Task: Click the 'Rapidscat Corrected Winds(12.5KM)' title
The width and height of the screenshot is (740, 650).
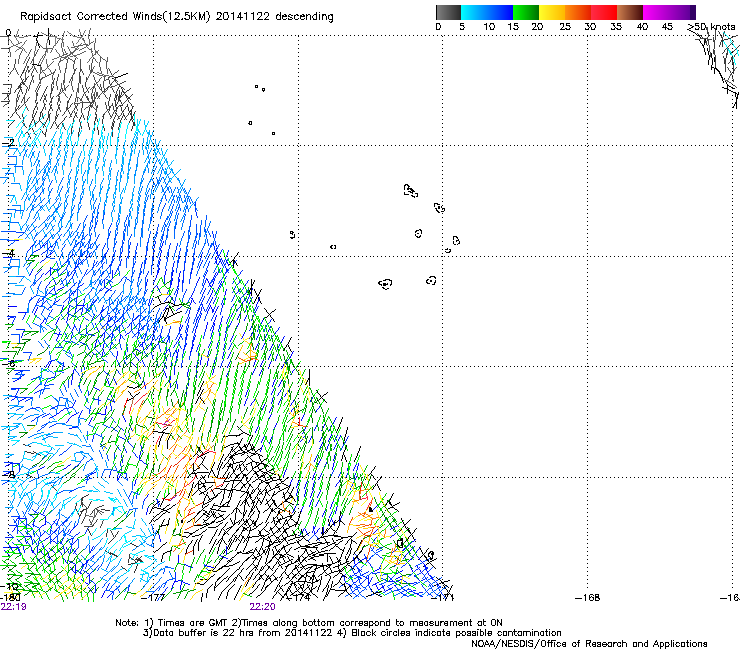Action: 115,17
